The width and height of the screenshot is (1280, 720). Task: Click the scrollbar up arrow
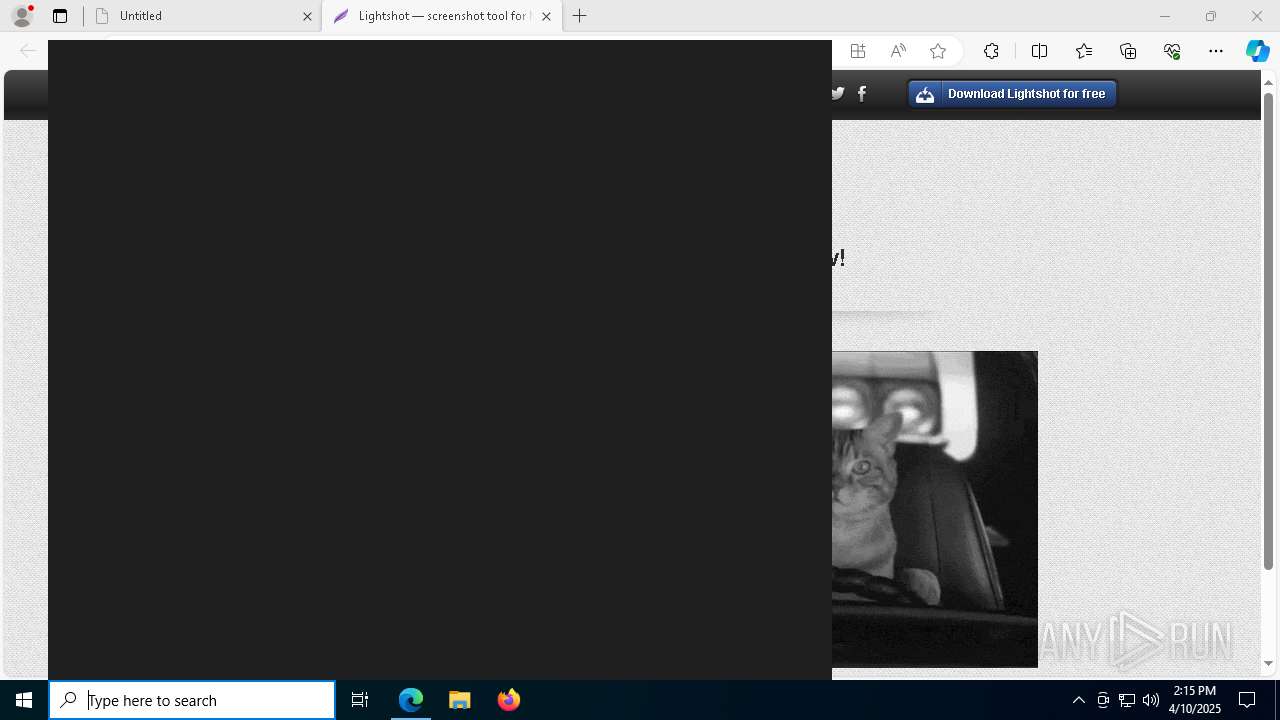[x=1268, y=81]
